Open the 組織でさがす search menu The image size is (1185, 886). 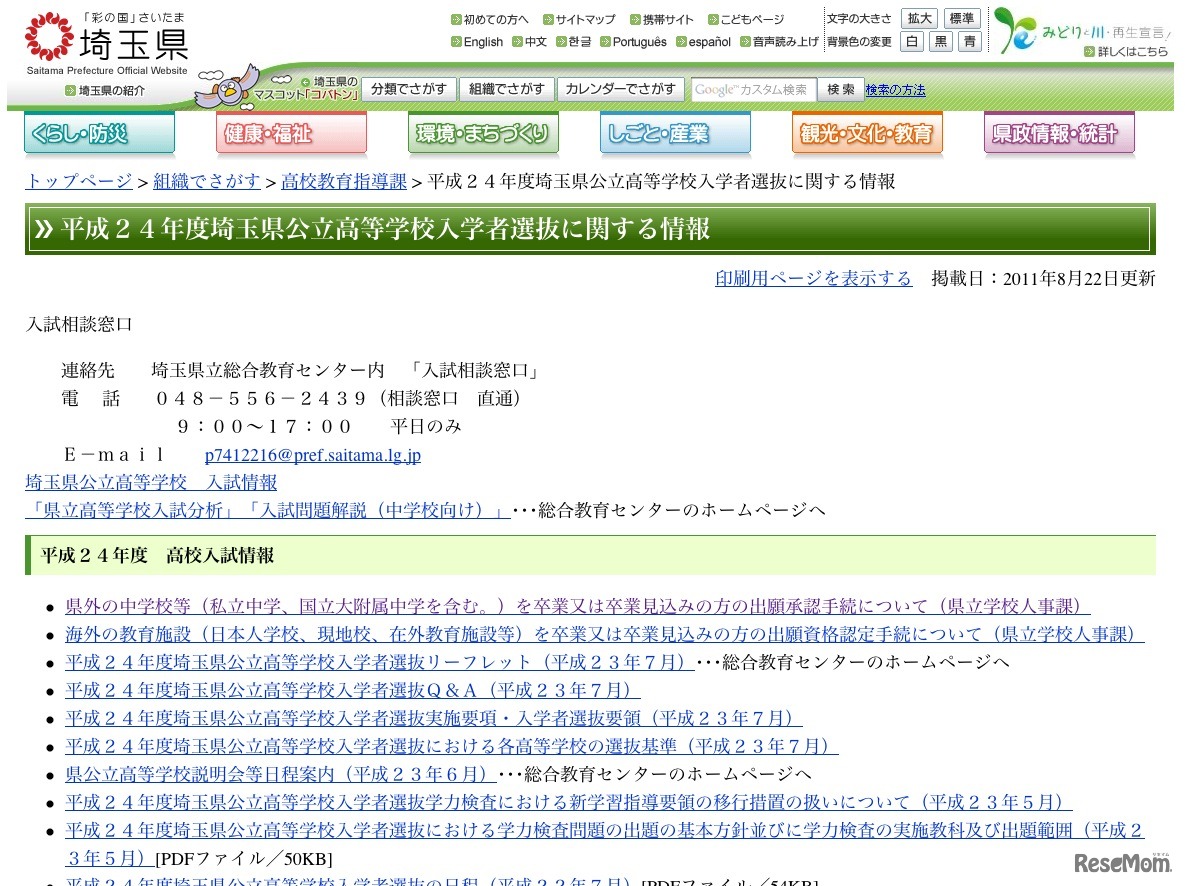point(506,88)
